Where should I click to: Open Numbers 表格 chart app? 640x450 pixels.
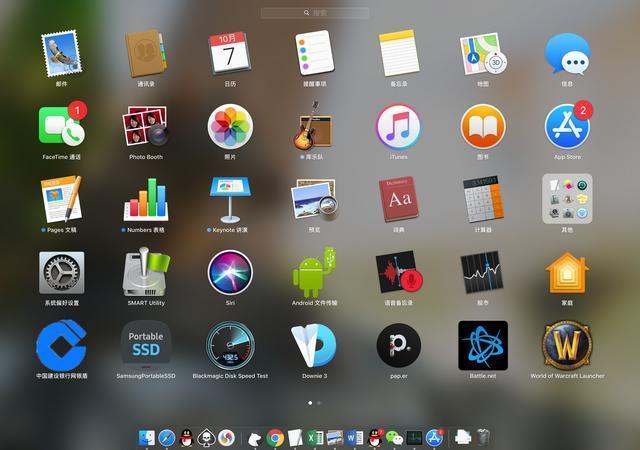146,199
